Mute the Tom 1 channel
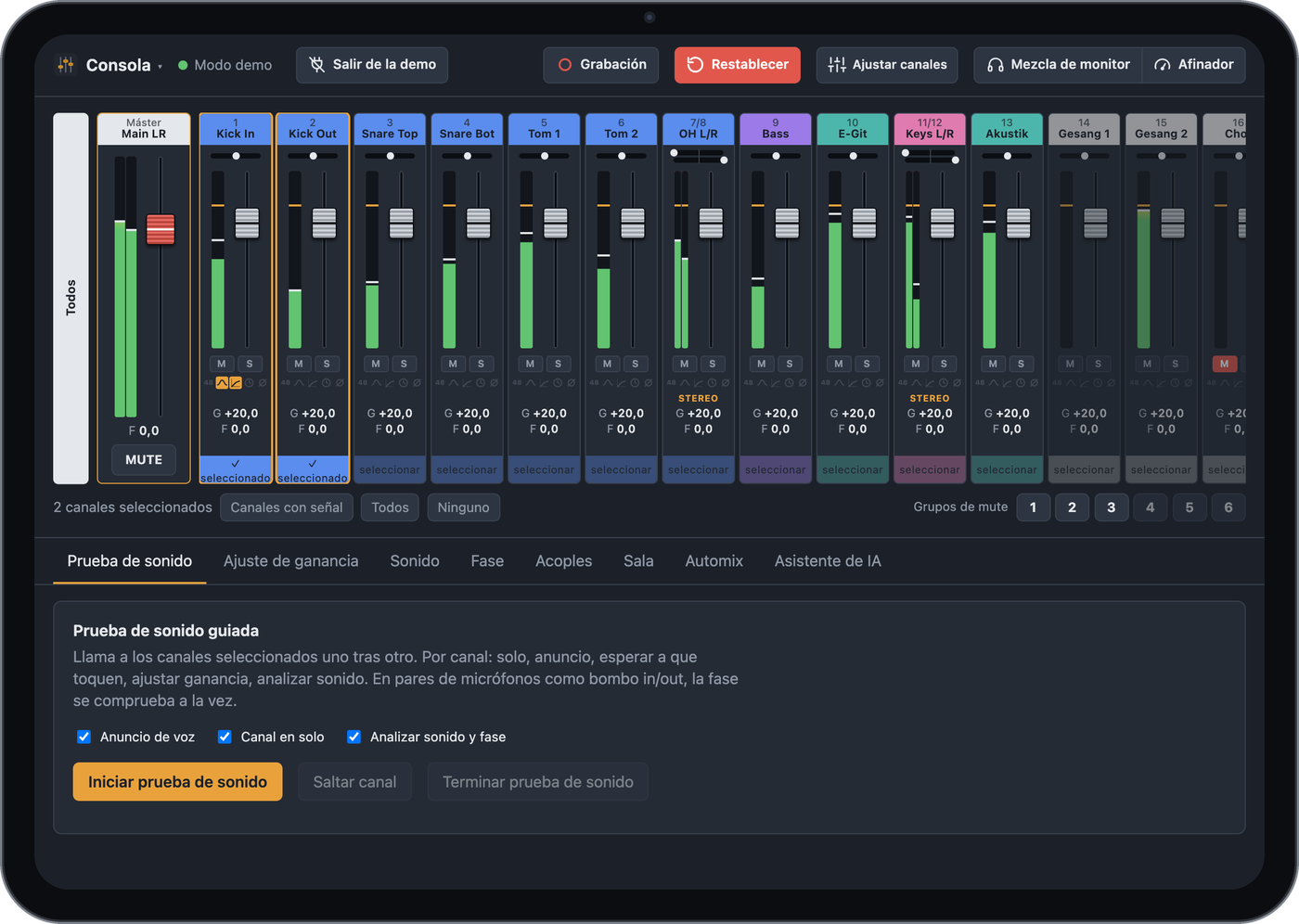1299x924 pixels. [x=530, y=364]
